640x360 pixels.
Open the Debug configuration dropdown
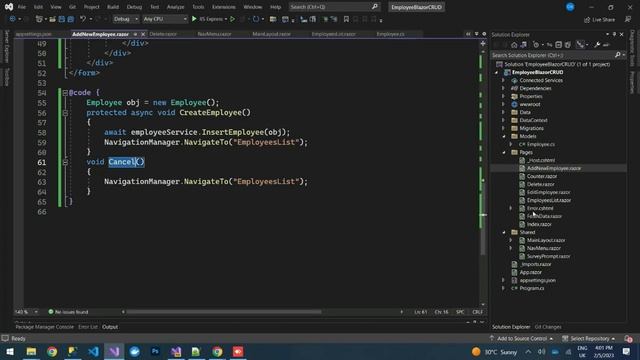126,19
